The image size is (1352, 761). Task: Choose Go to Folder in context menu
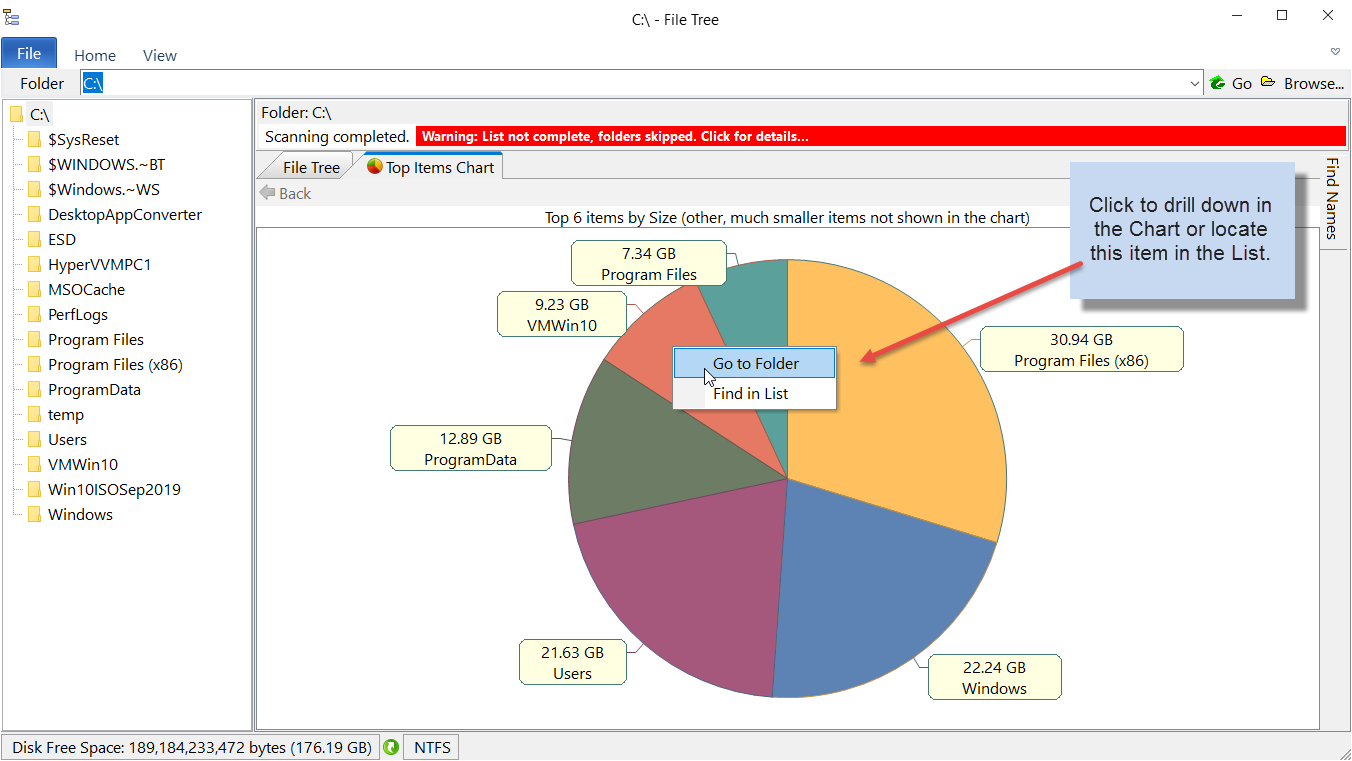755,363
